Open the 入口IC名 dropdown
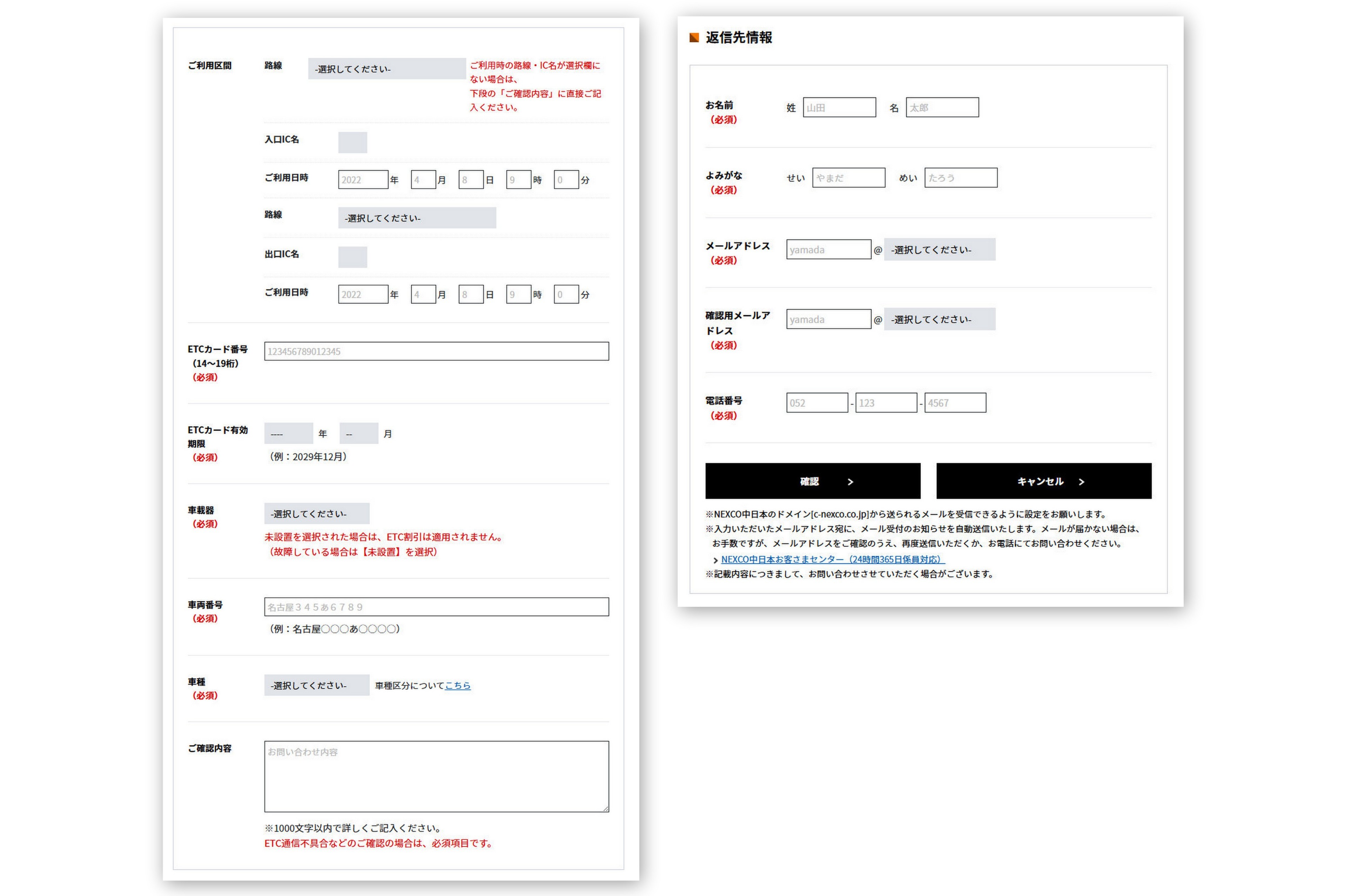Image resolution: width=1345 pixels, height=896 pixels. click(x=352, y=142)
